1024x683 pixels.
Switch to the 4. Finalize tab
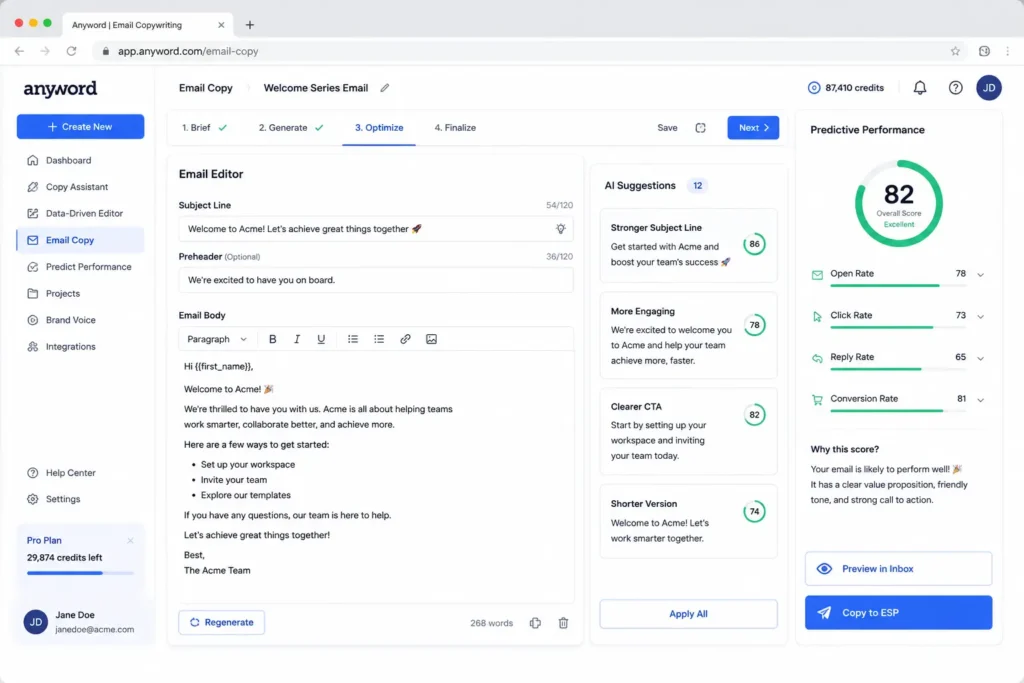tap(455, 128)
